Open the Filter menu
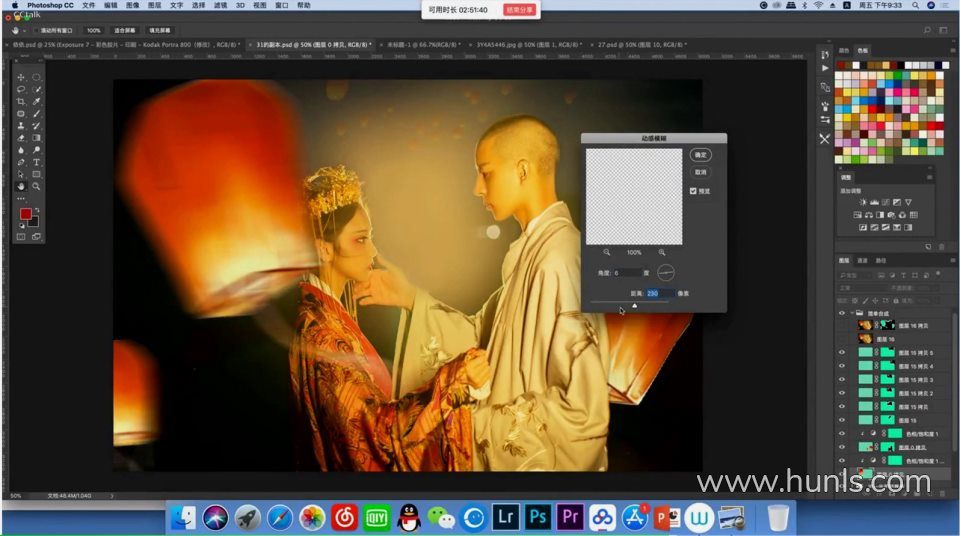 pos(220,5)
